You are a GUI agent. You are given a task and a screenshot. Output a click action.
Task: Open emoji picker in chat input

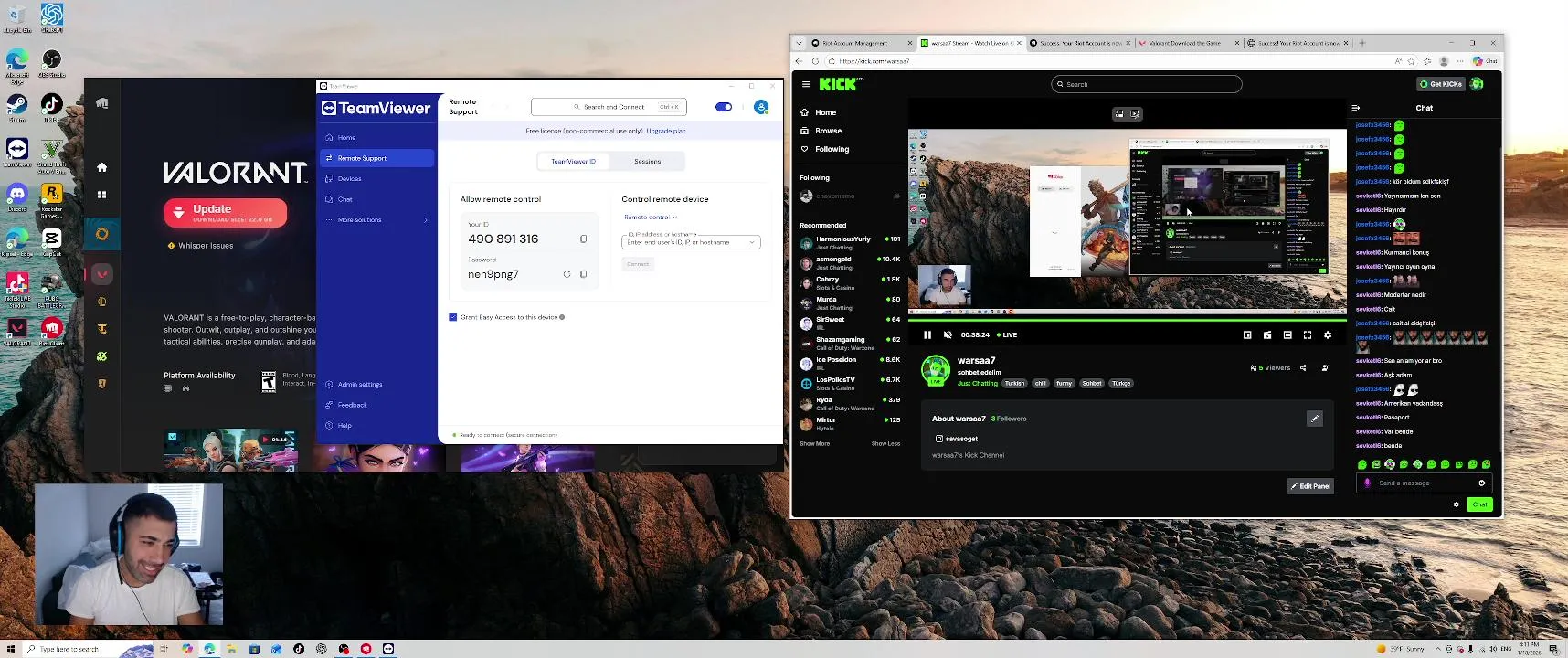1482,483
